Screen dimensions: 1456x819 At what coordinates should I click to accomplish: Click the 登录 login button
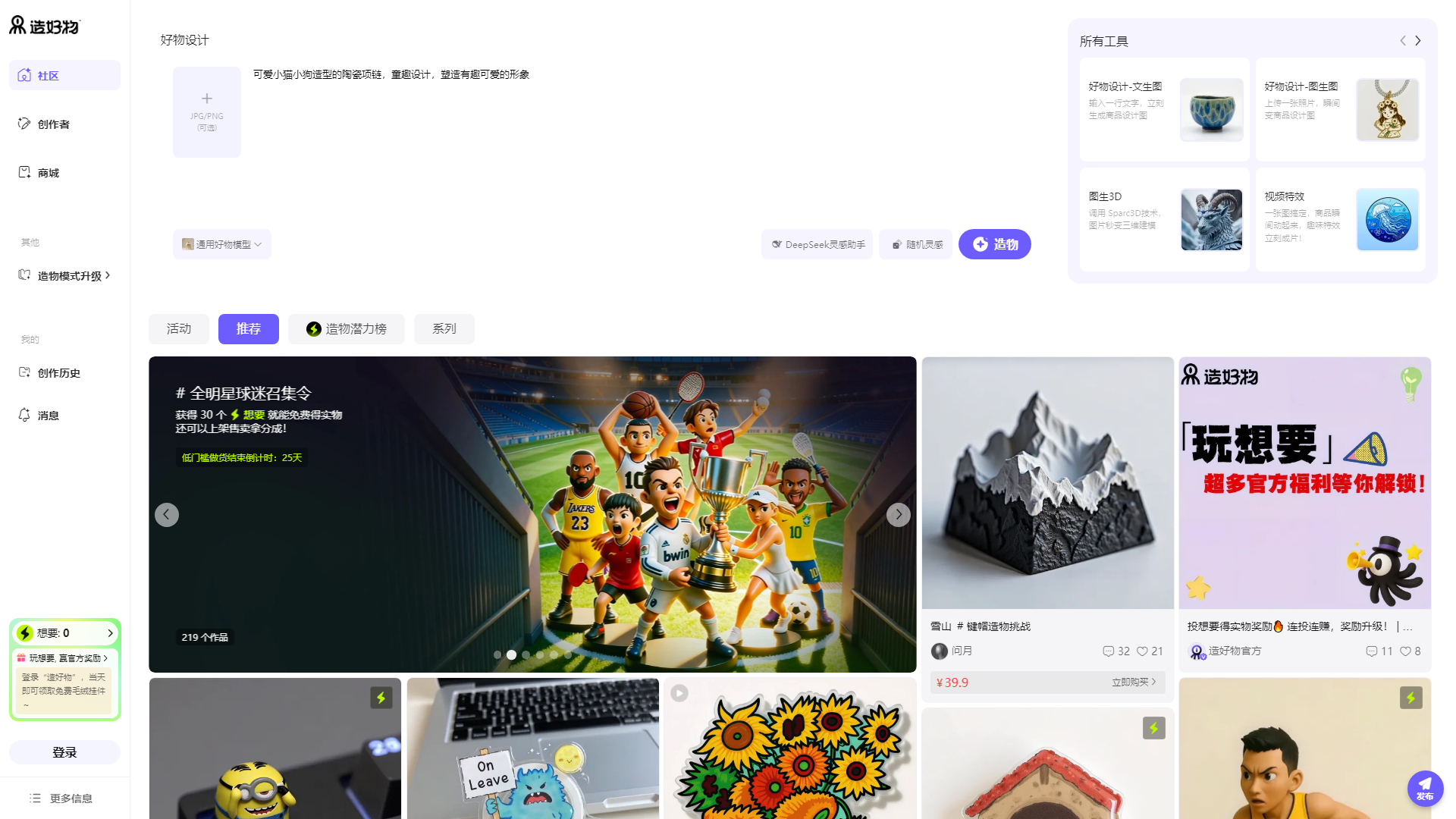(x=64, y=752)
